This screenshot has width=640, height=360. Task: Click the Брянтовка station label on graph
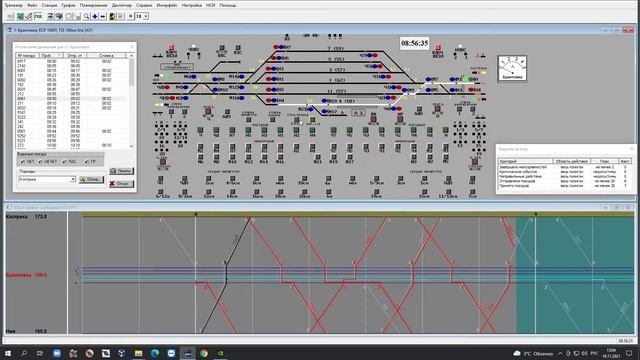pos(26,275)
